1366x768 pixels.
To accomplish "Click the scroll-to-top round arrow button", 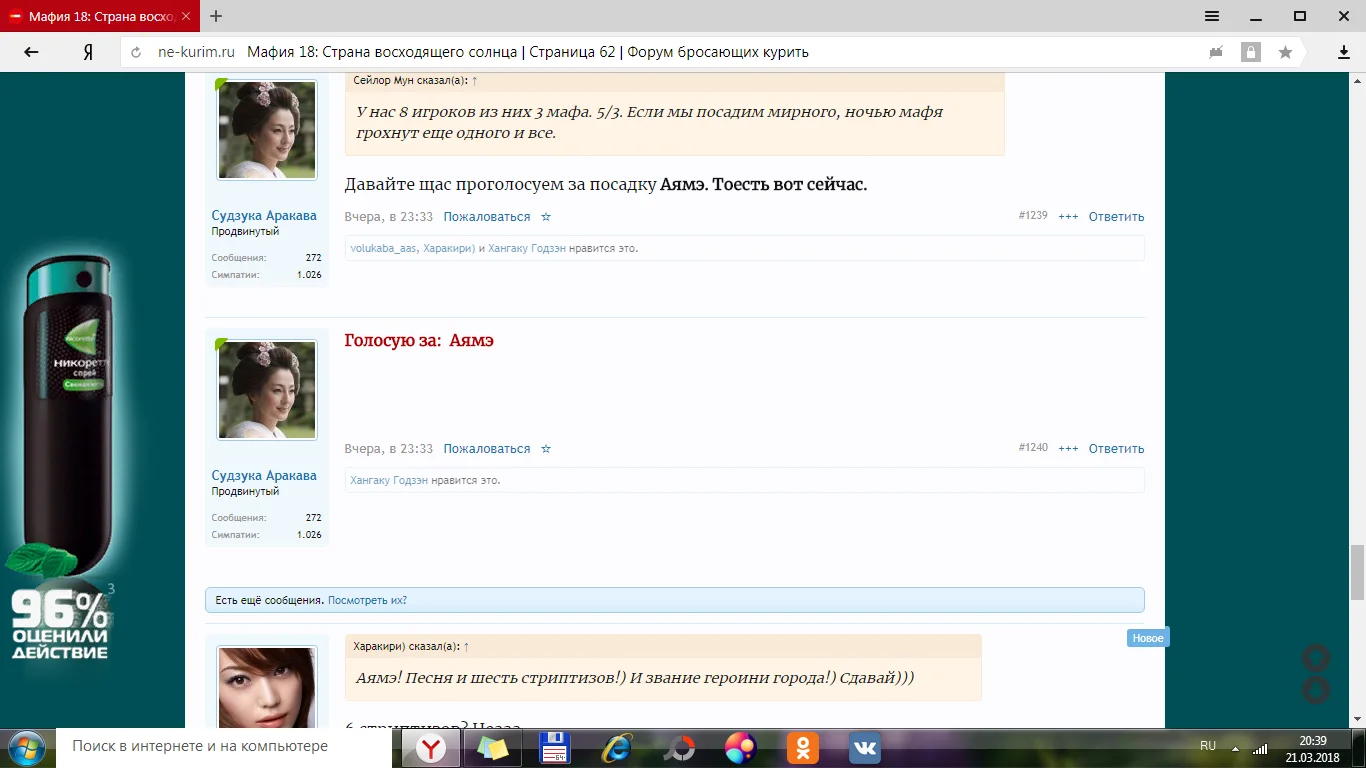I will 1316,657.
